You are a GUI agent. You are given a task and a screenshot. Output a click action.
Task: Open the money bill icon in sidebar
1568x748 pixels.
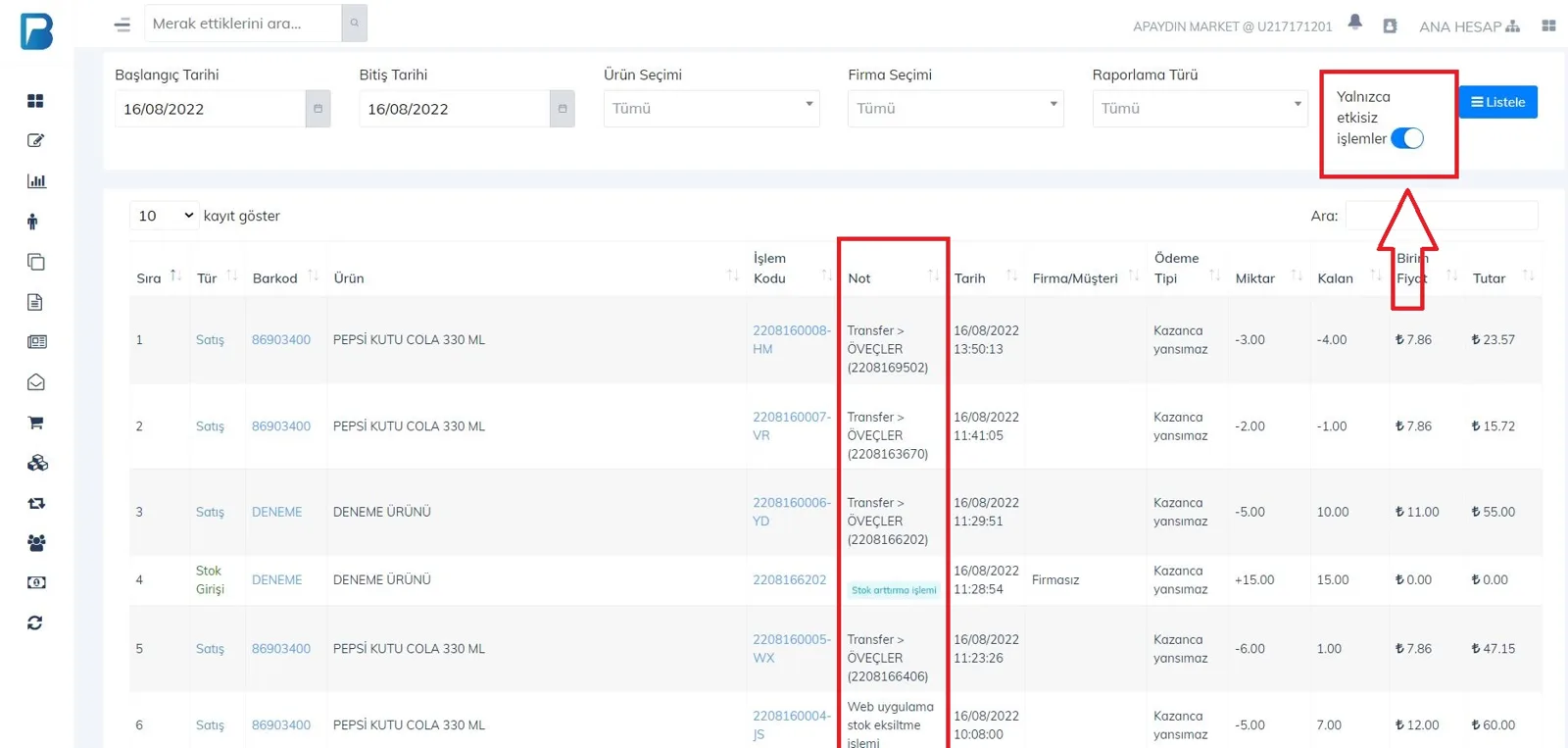(36, 582)
